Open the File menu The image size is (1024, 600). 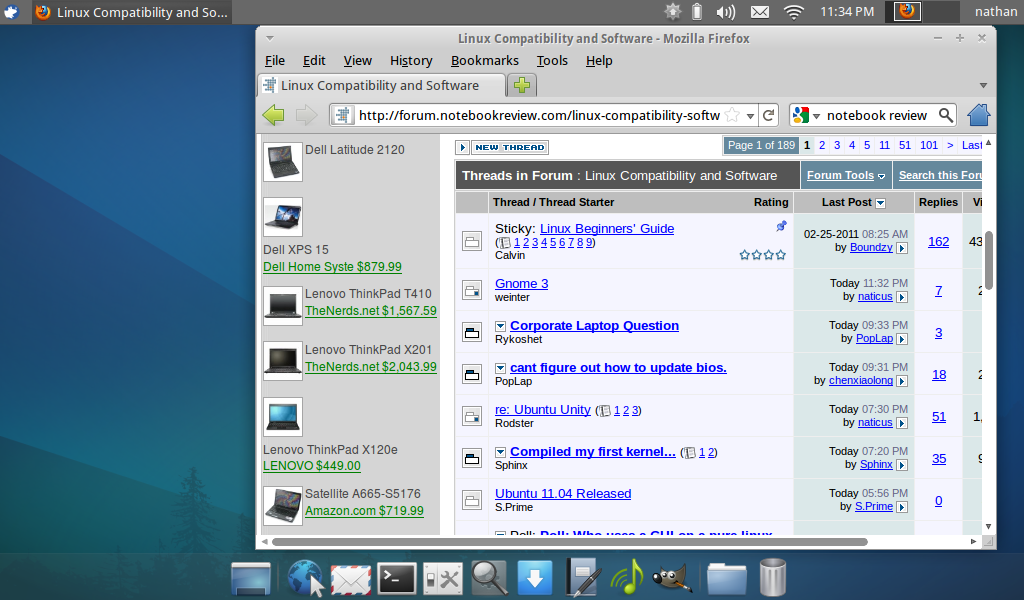pyautogui.click(x=275, y=61)
